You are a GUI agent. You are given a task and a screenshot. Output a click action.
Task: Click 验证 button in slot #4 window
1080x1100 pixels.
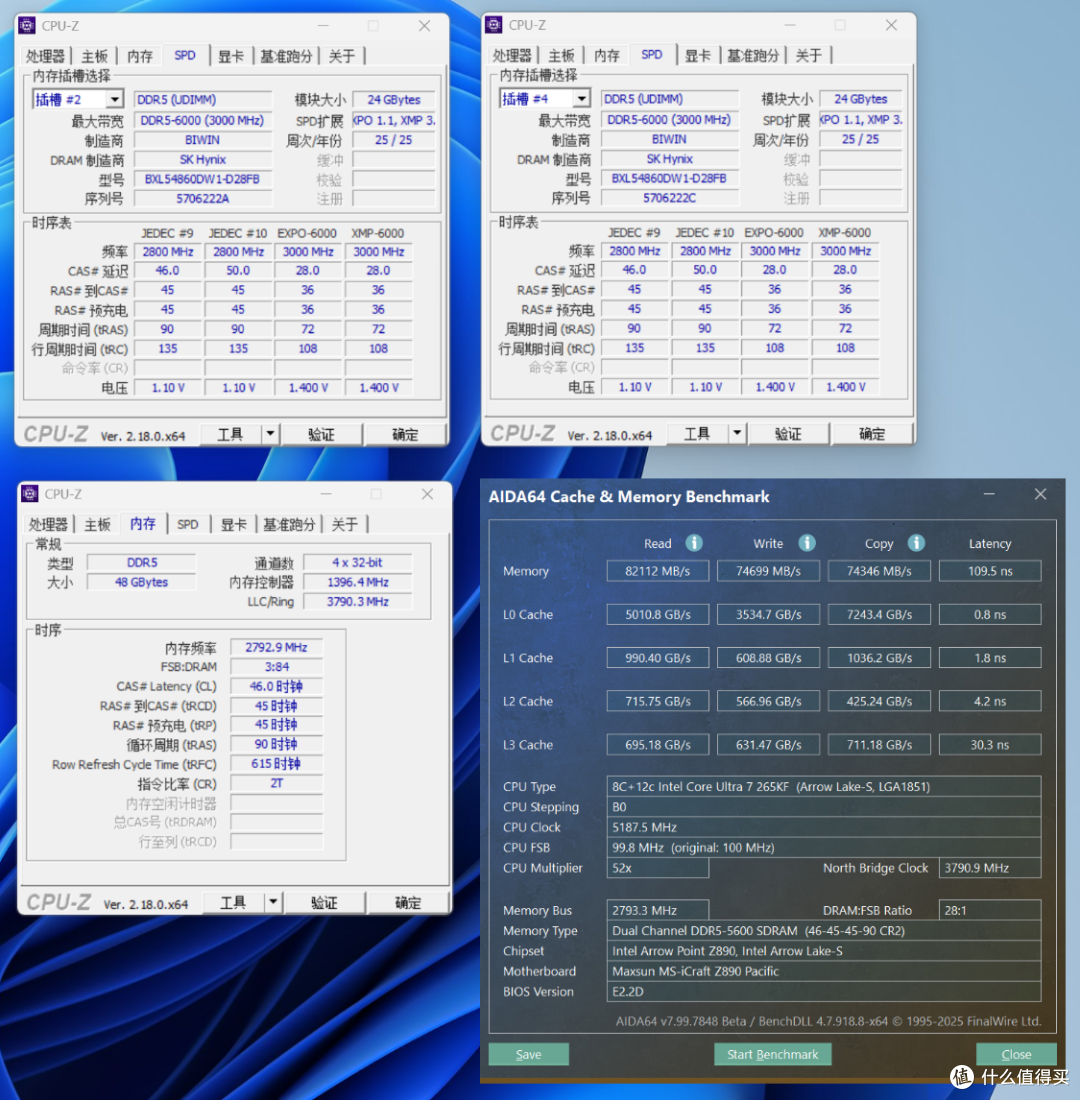[788, 434]
